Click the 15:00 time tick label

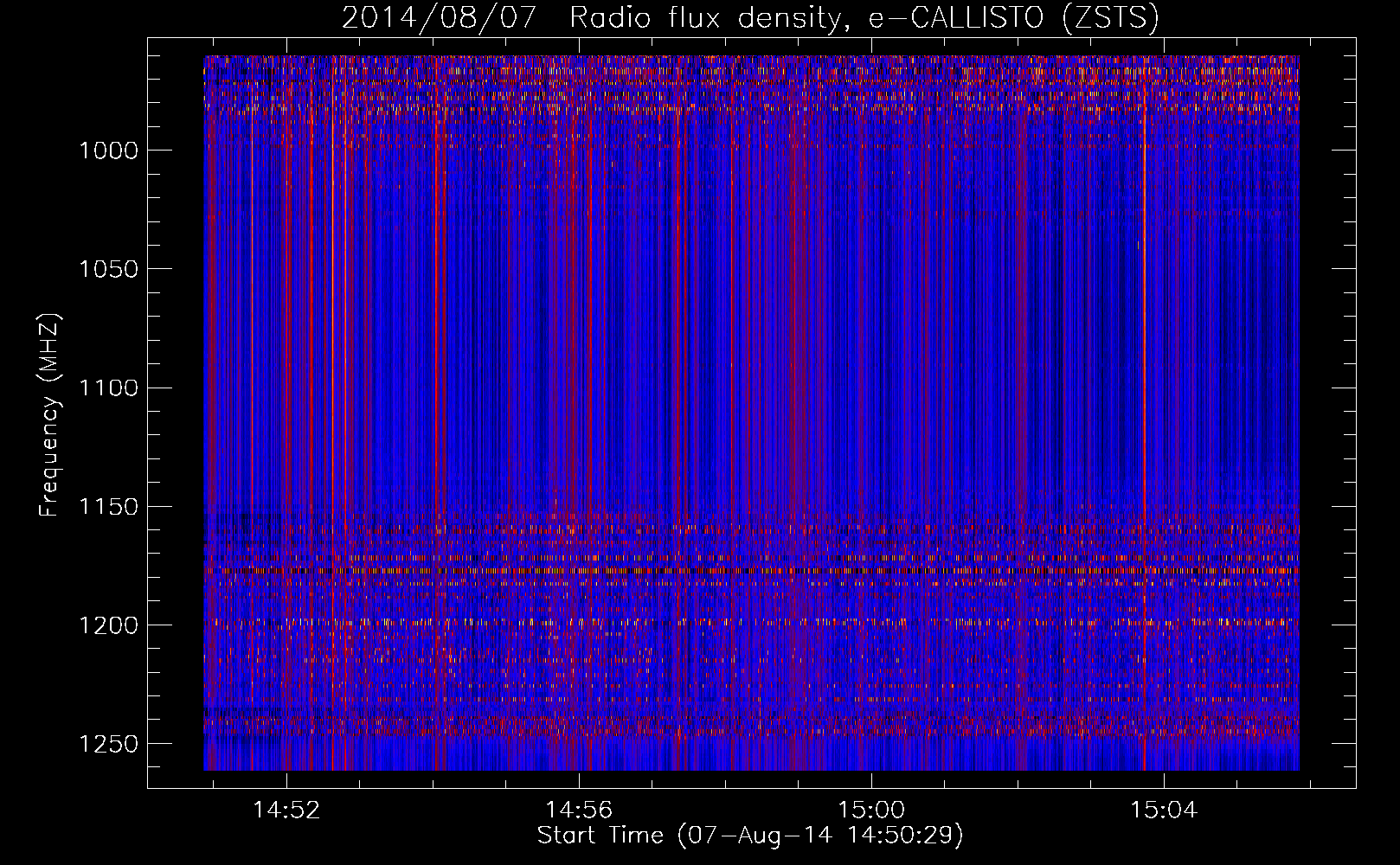pyautogui.click(x=871, y=810)
